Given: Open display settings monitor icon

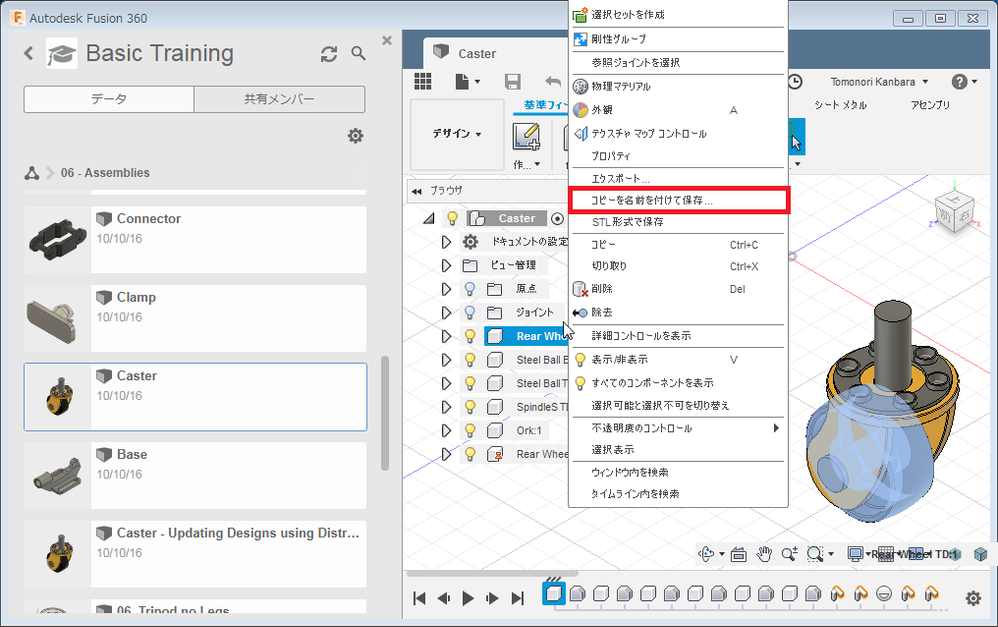Looking at the screenshot, I should (855, 554).
